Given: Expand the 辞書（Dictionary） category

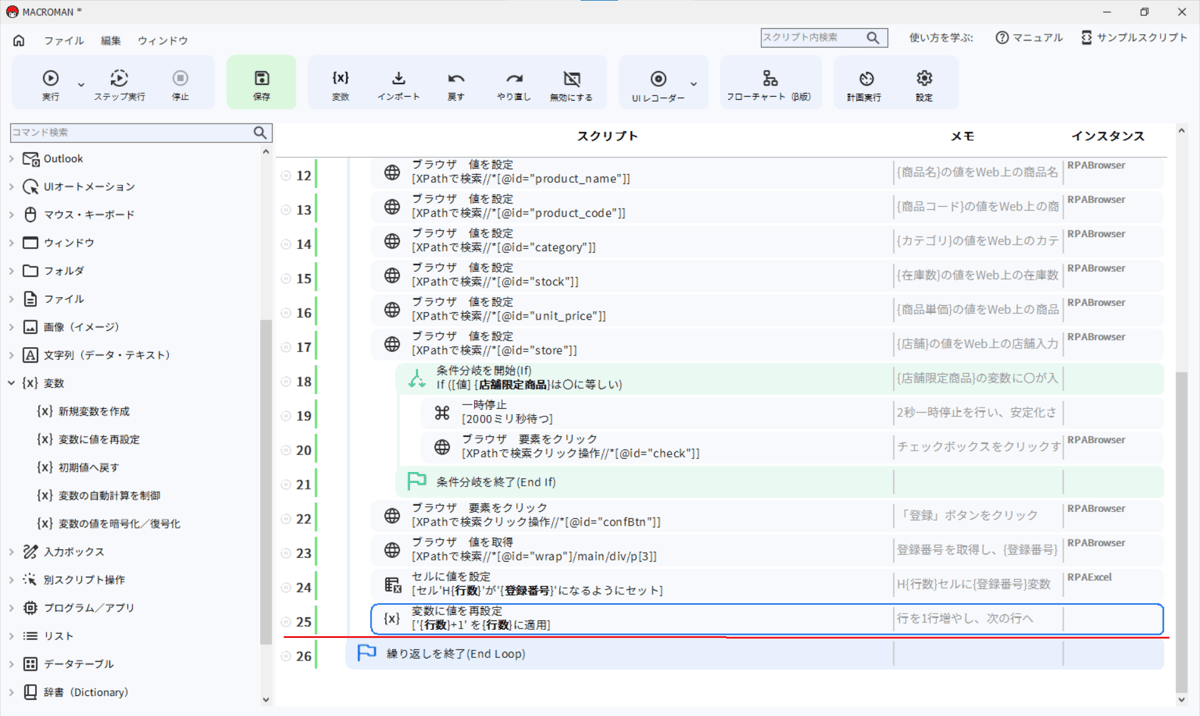Looking at the screenshot, I should (x=12, y=692).
